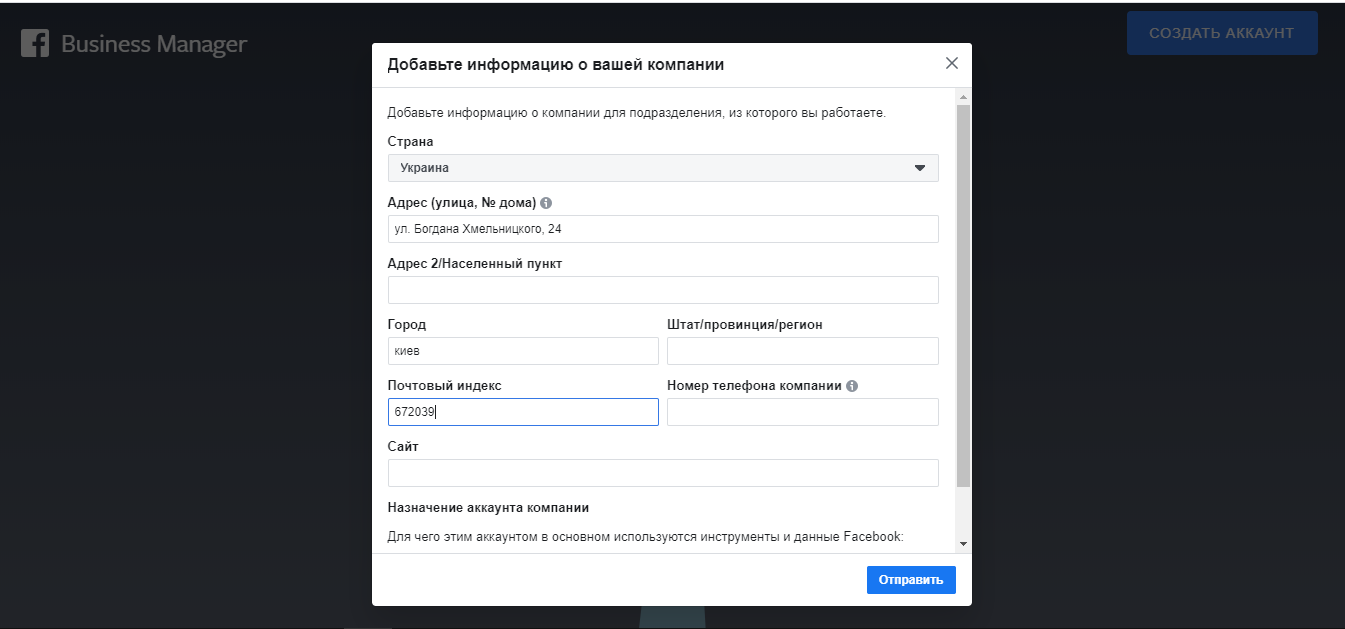Close the company information dialog
Viewport: 1345px width, 629px height.
[x=951, y=63]
